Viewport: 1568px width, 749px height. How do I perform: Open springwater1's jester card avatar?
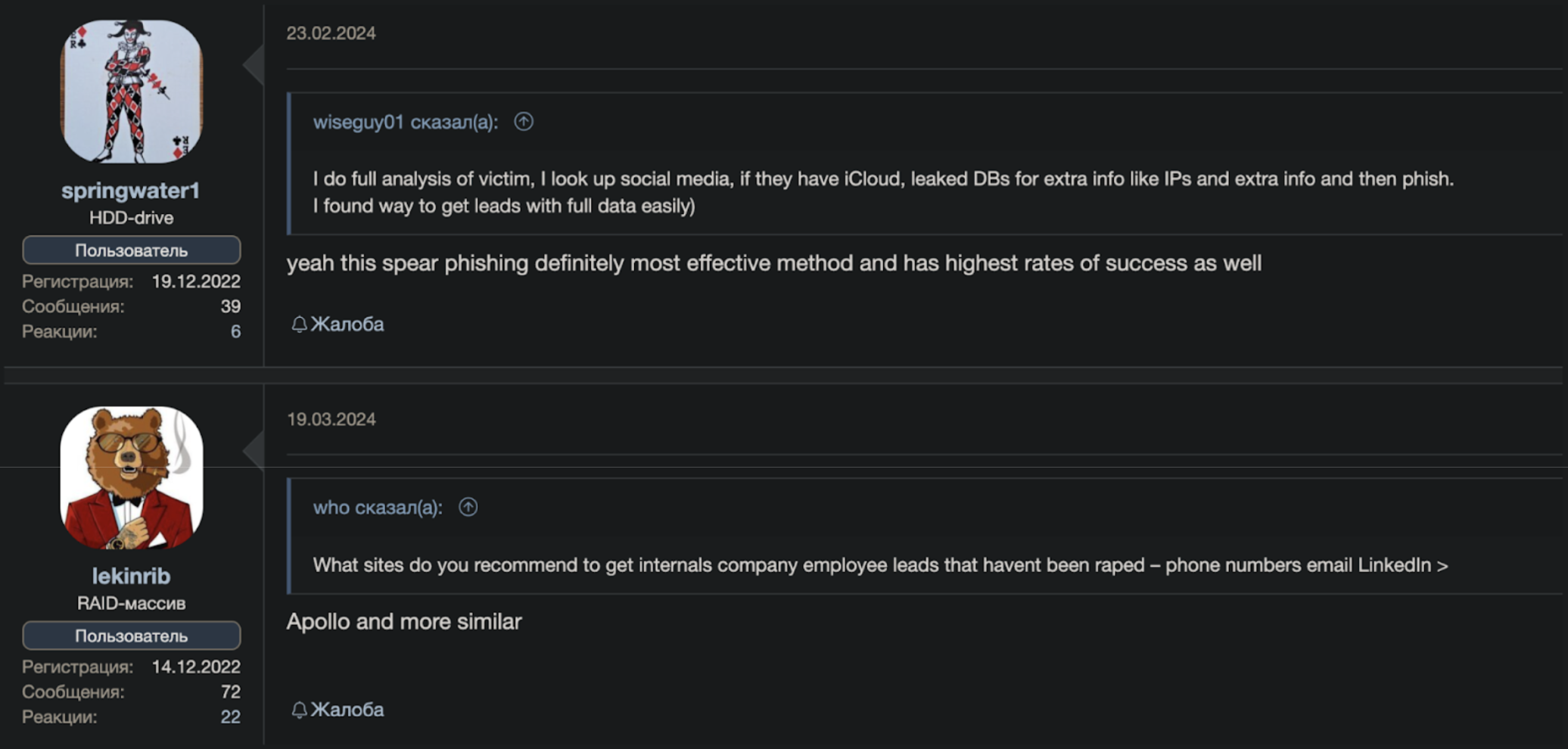132,92
